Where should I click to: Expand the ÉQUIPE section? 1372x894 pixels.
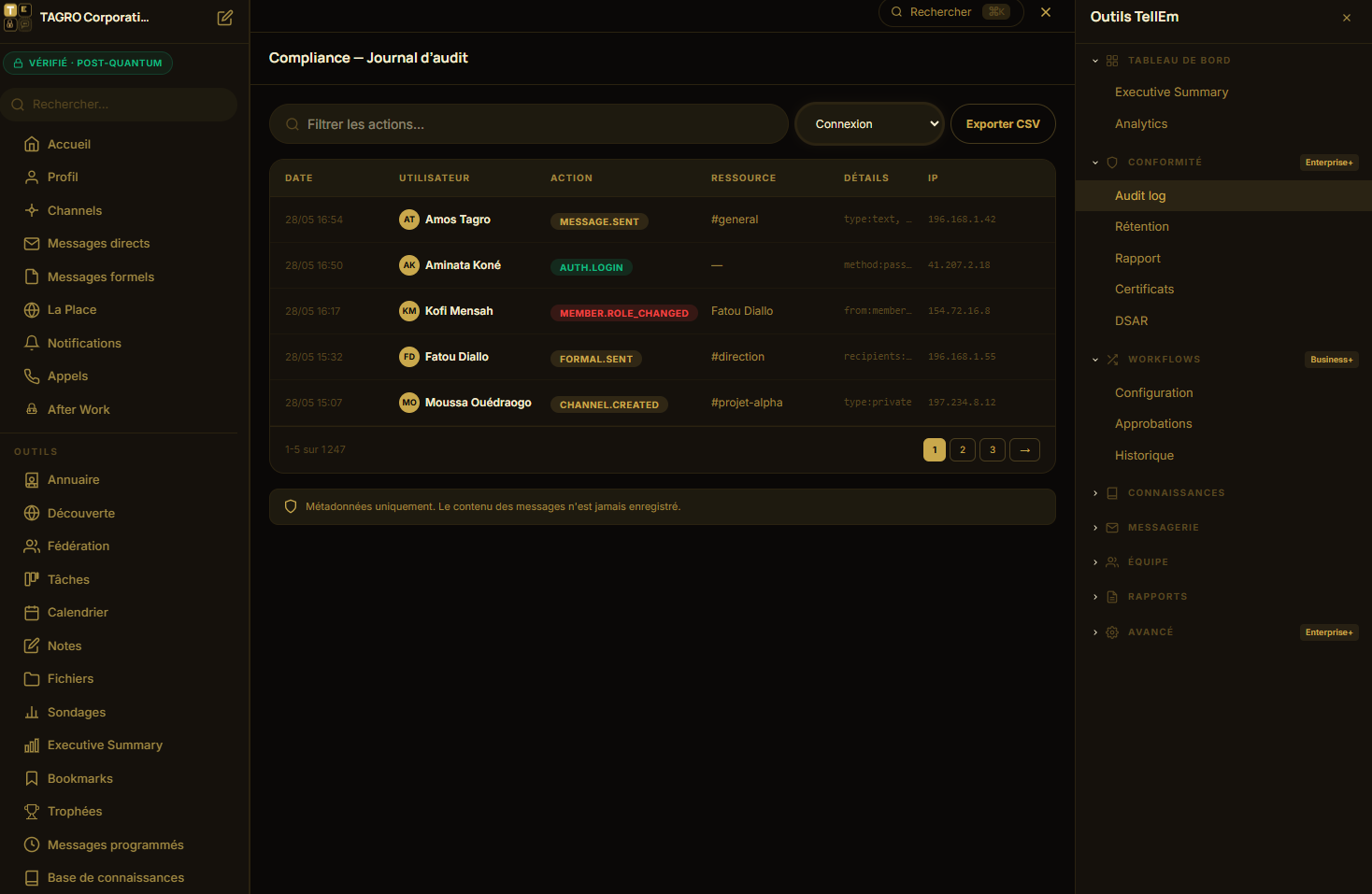pos(1095,562)
